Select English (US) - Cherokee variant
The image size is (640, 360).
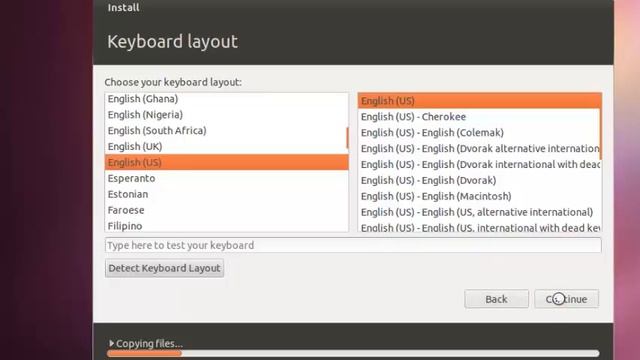pos(479,117)
